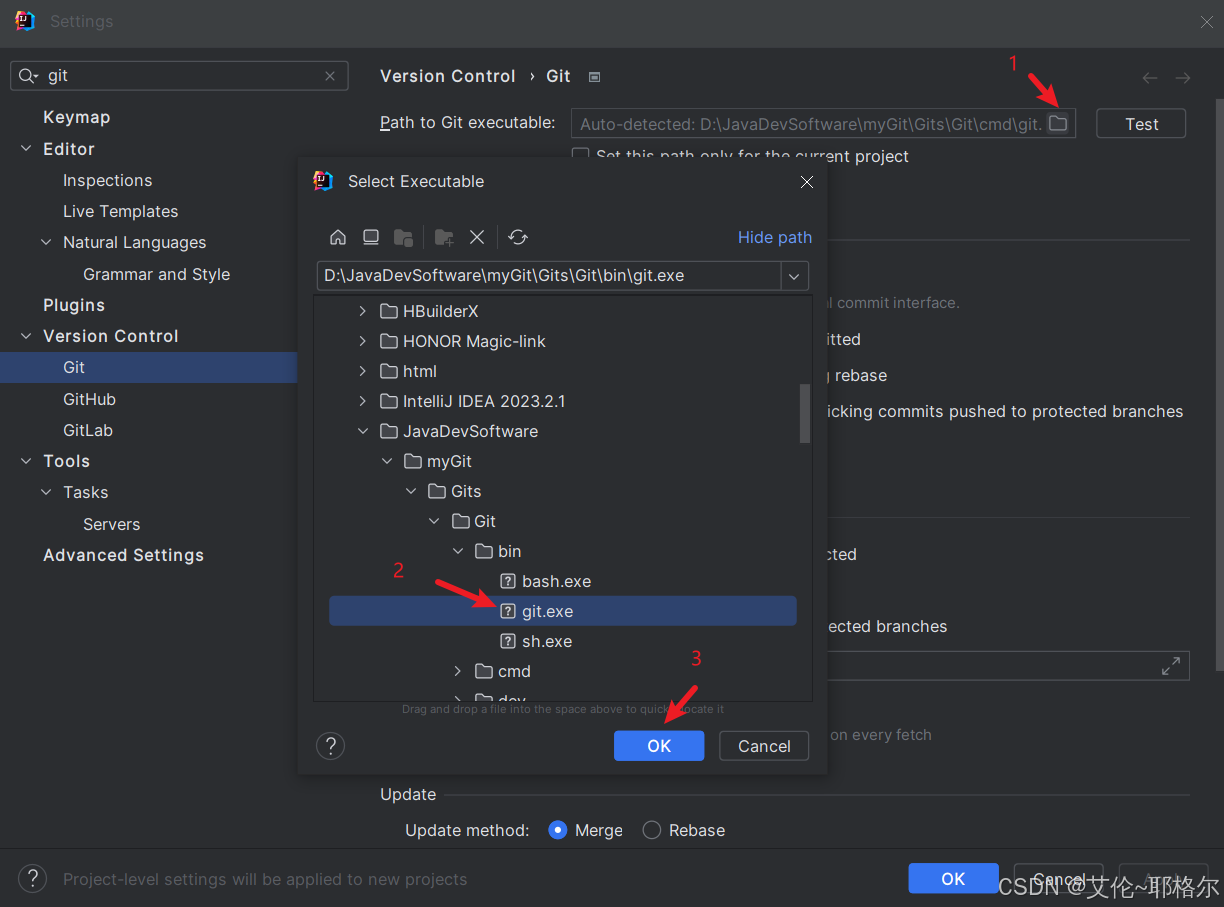Click Cancel in Select Executable dialog
Image resolution: width=1224 pixels, height=907 pixels.
point(764,746)
